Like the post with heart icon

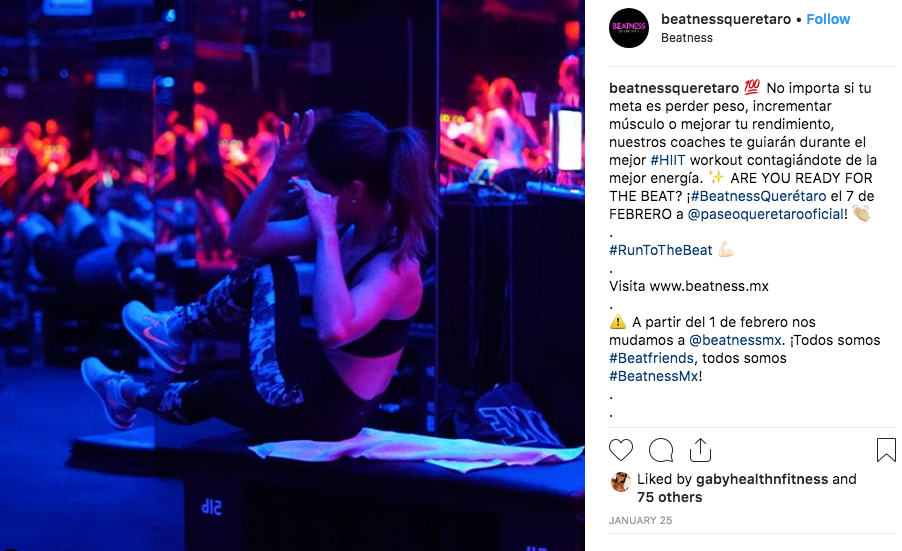point(621,450)
